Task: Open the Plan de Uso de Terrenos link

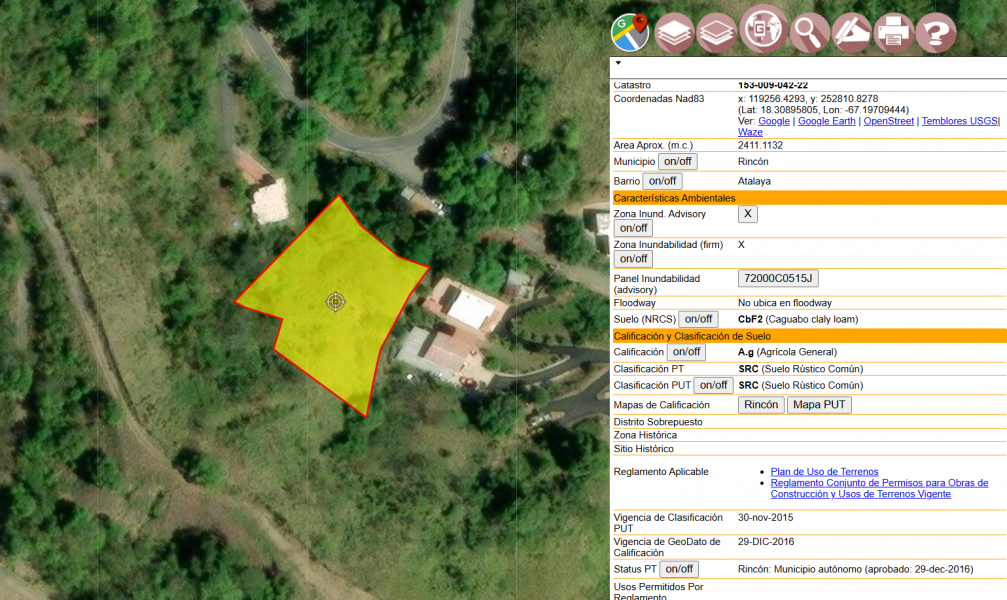Action: (x=823, y=471)
